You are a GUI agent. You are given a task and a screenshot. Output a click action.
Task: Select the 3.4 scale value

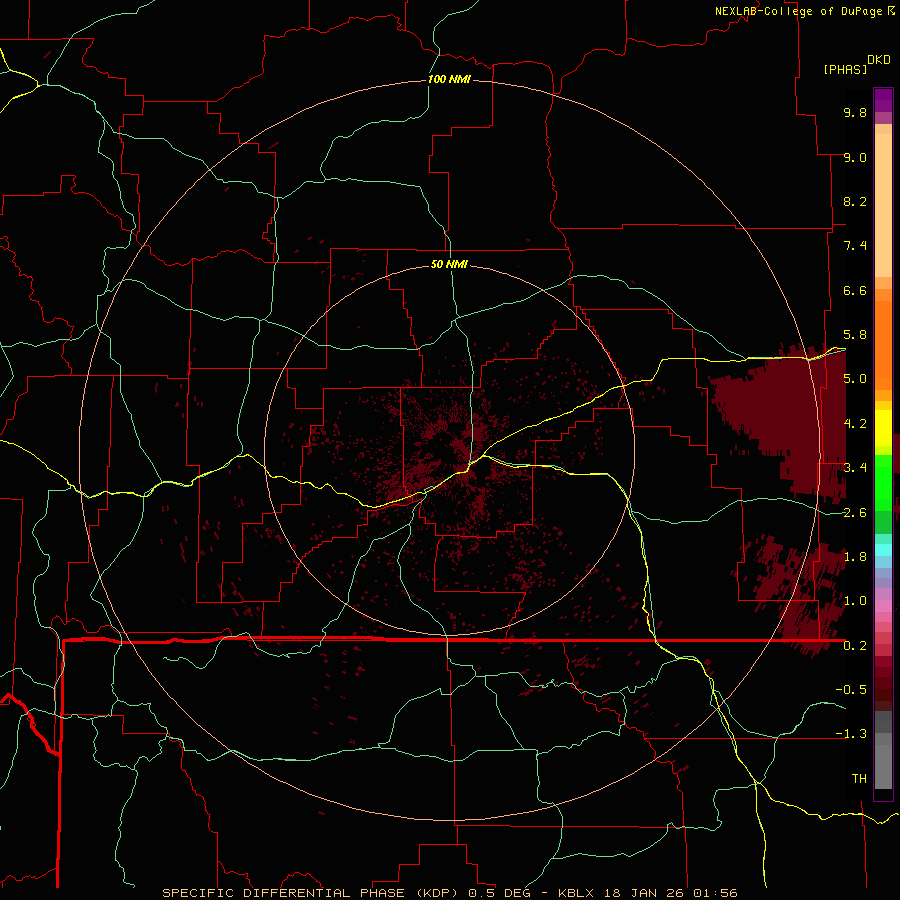point(855,468)
